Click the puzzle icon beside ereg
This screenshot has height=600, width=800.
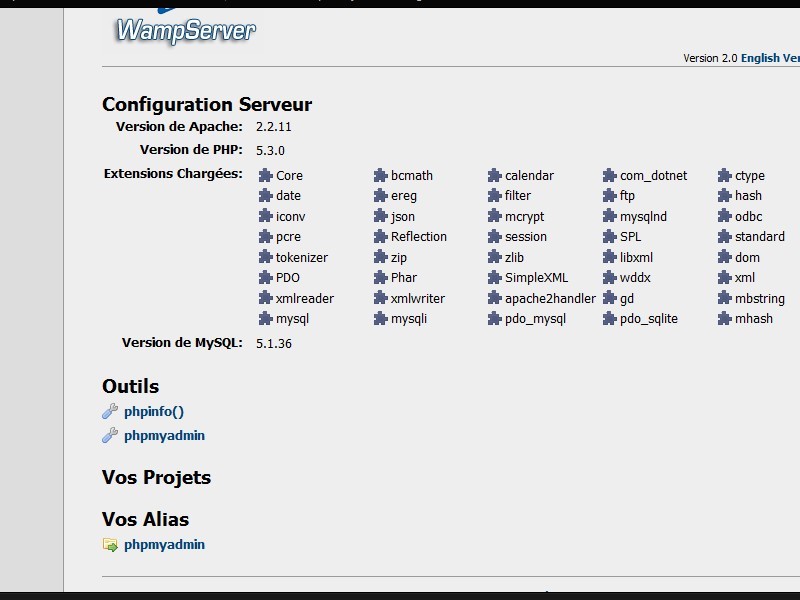coord(381,195)
